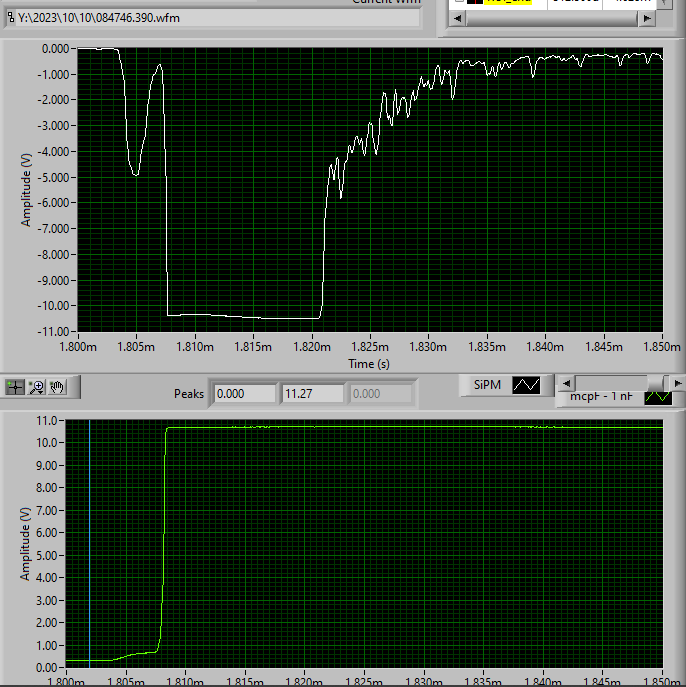Select the crosshair cursor tool in graph palette
The height and width of the screenshot is (687, 686).
[x=15, y=387]
